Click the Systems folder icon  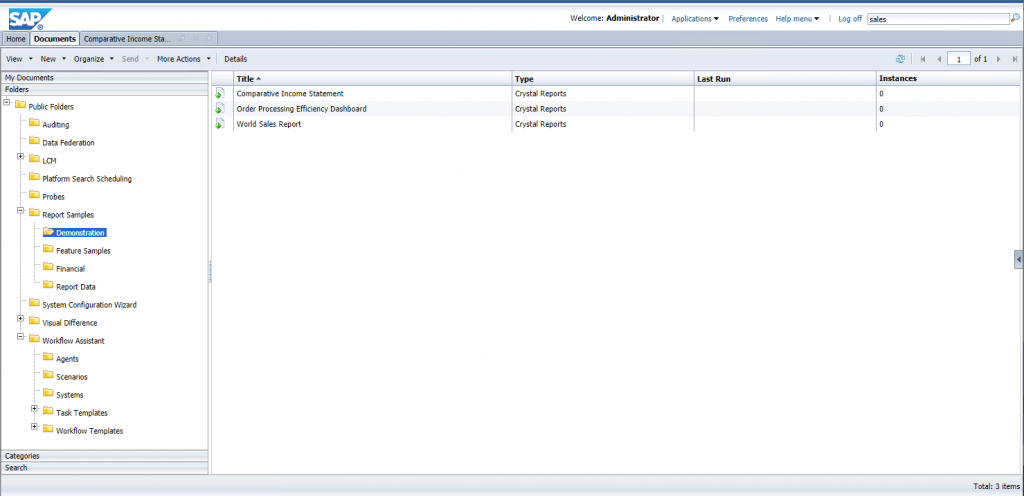pyautogui.click(x=48, y=394)
